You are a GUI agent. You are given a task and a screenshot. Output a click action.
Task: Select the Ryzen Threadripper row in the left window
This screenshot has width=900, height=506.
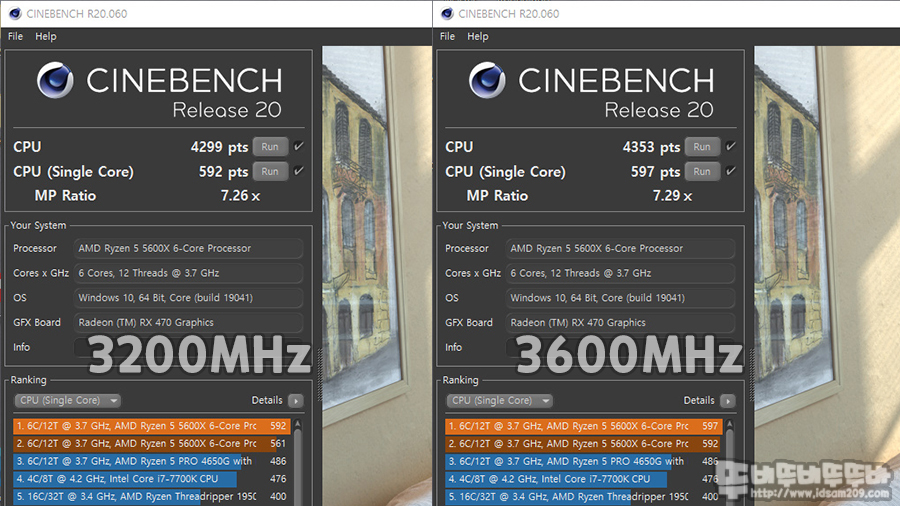tap(152, 497)
